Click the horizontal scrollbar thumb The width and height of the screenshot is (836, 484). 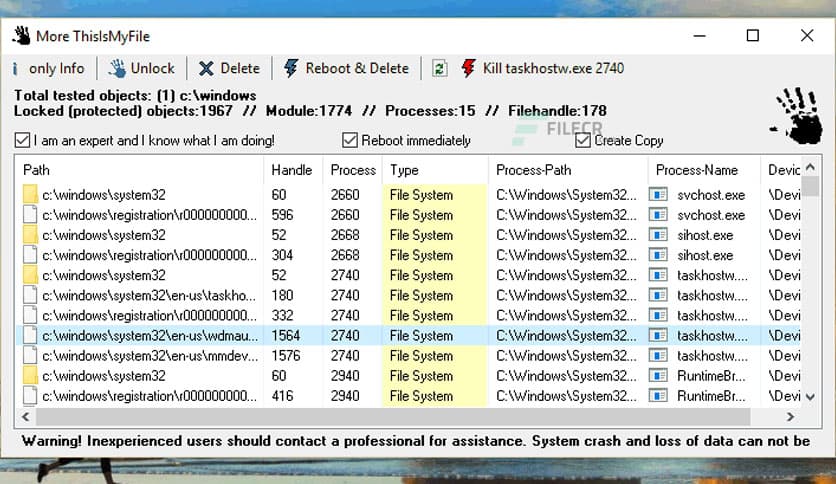[393, 417]
